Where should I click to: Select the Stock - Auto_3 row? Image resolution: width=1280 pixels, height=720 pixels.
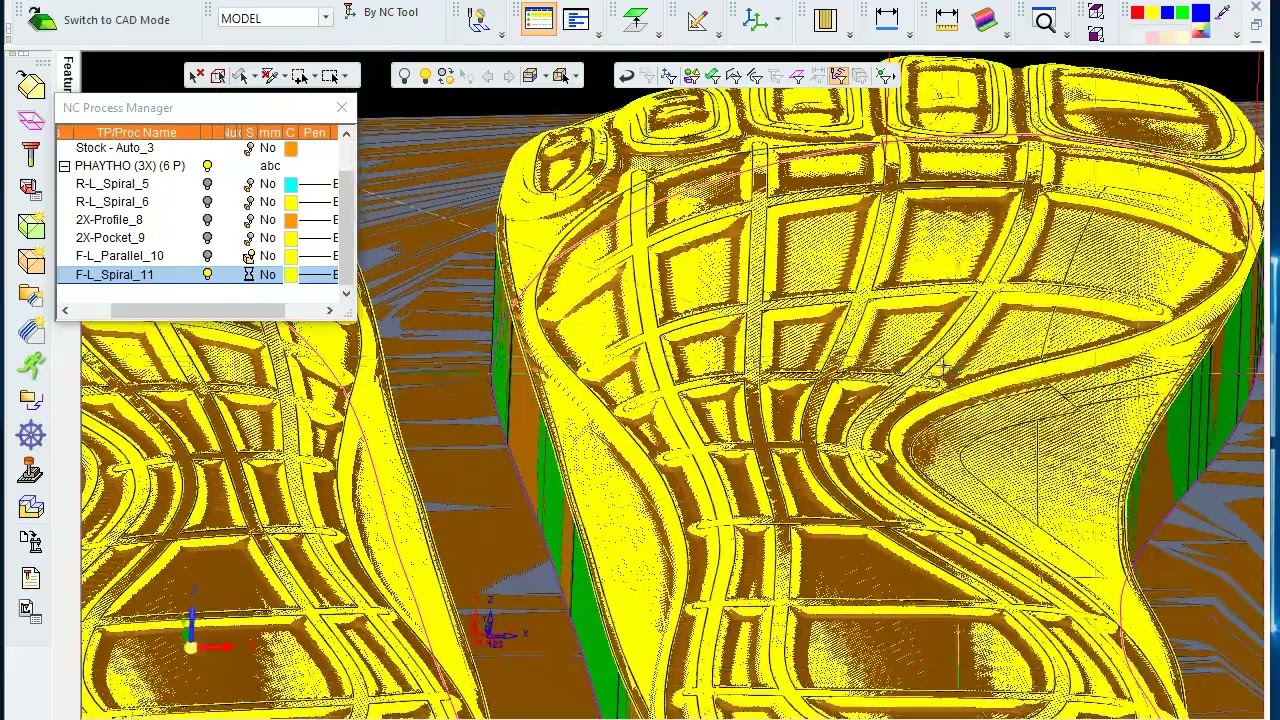(x=114, y=148)
